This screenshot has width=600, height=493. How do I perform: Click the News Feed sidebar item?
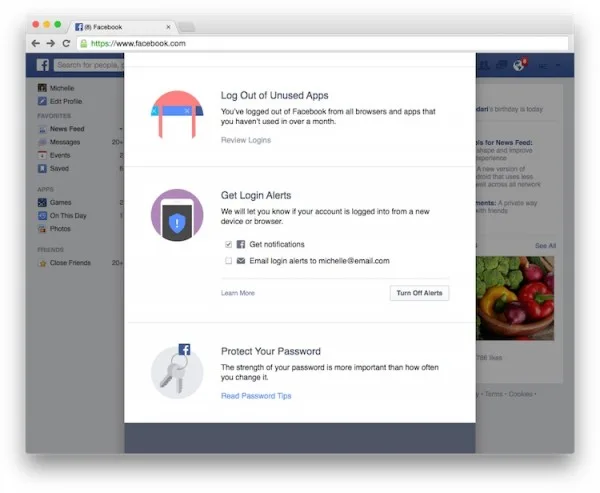pyautogui.click(x=67, y=129)
